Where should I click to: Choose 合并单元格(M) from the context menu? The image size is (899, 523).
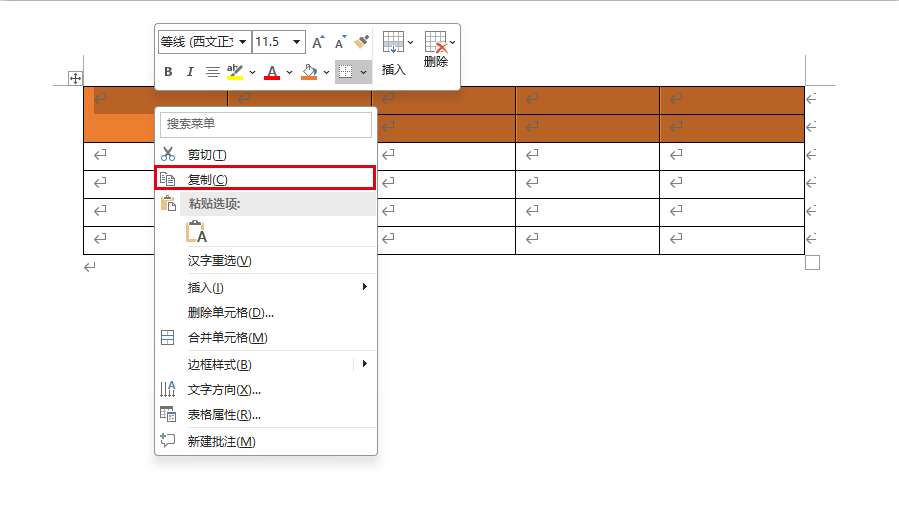[x=227, y=338]
